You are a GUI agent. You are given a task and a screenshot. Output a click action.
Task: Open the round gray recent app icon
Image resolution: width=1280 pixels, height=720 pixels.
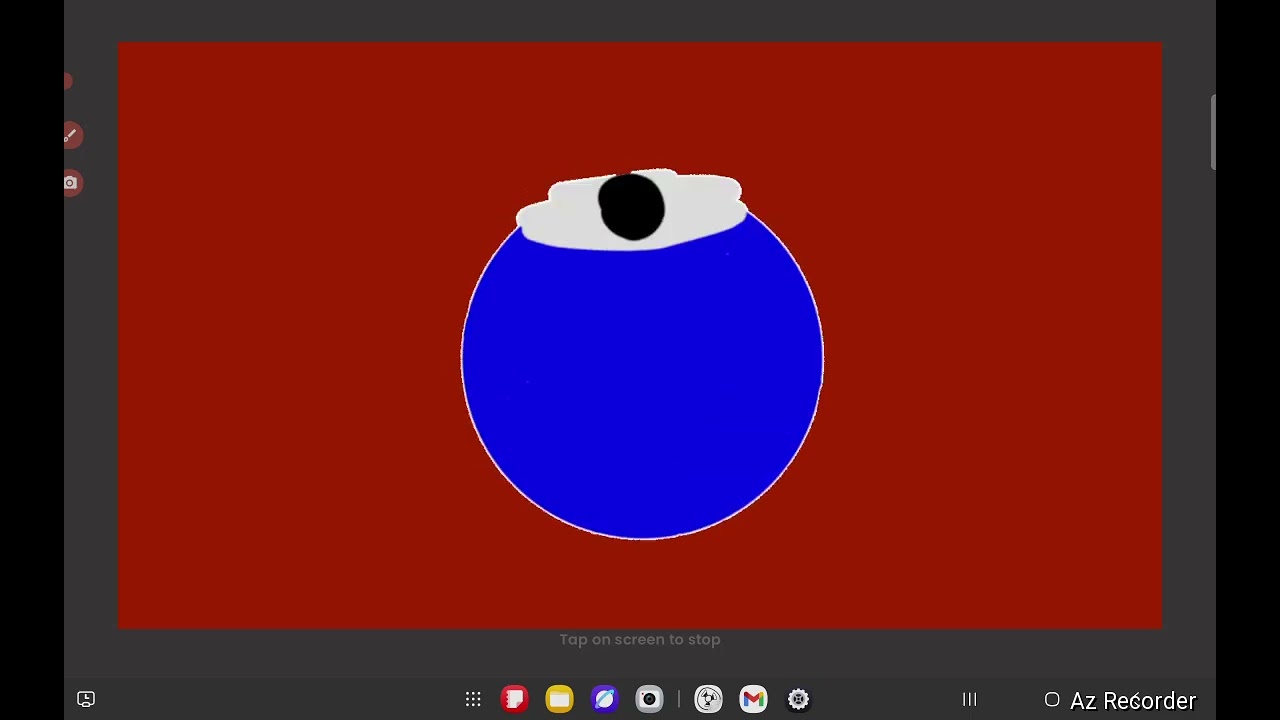click(x=708, y=699)
